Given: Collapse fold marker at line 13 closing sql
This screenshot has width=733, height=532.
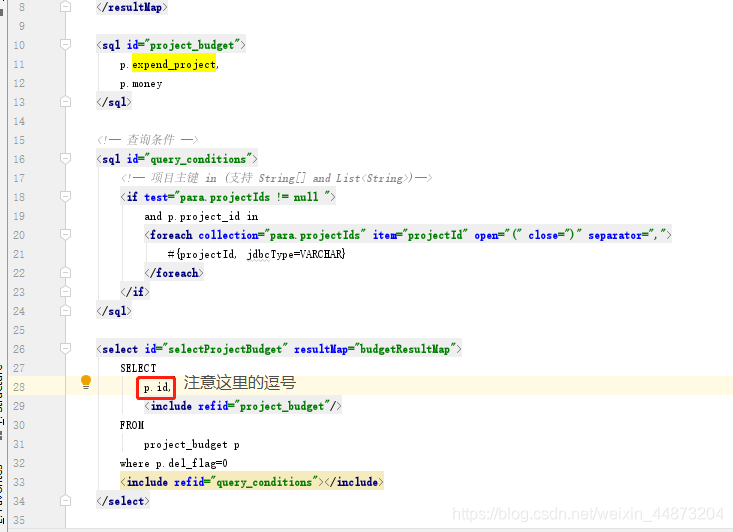Looking at the screenshot, I should tap(66, 101).
